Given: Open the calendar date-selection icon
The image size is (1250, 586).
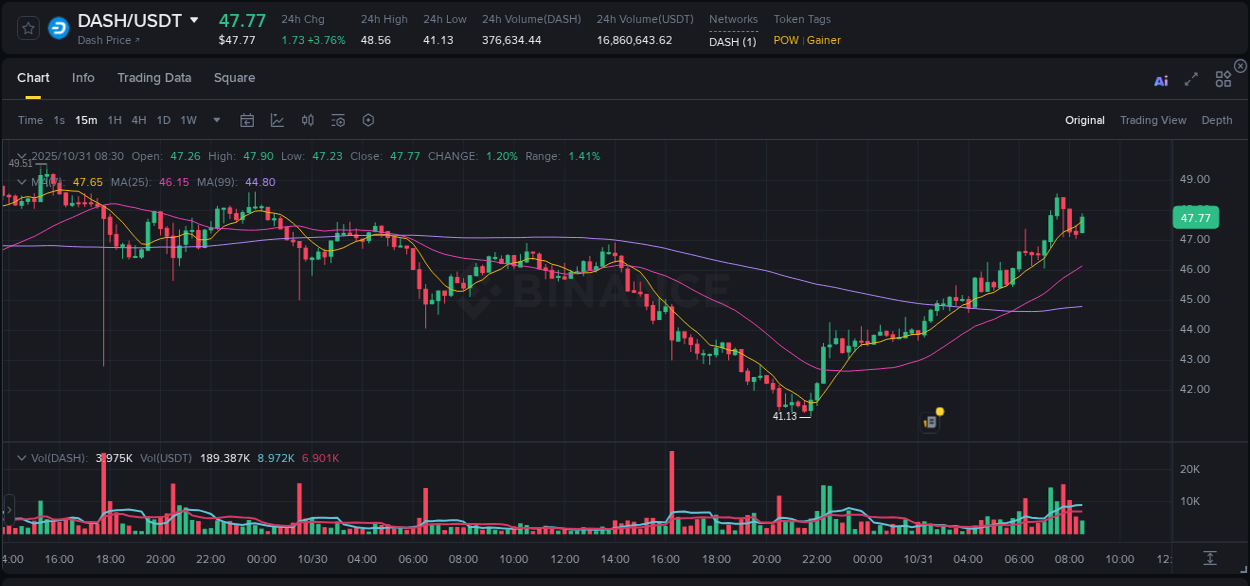Looking at the screenshot, I should [247, 120].
